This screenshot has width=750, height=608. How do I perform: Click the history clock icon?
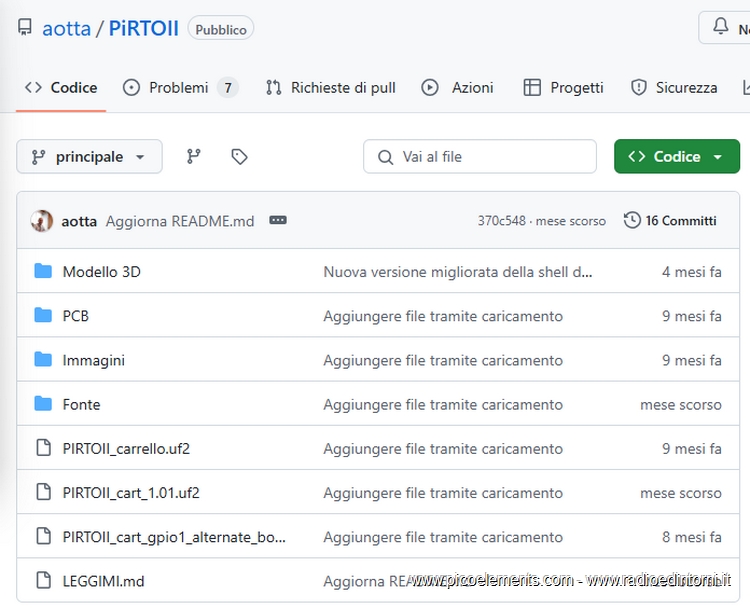(632, 220)
